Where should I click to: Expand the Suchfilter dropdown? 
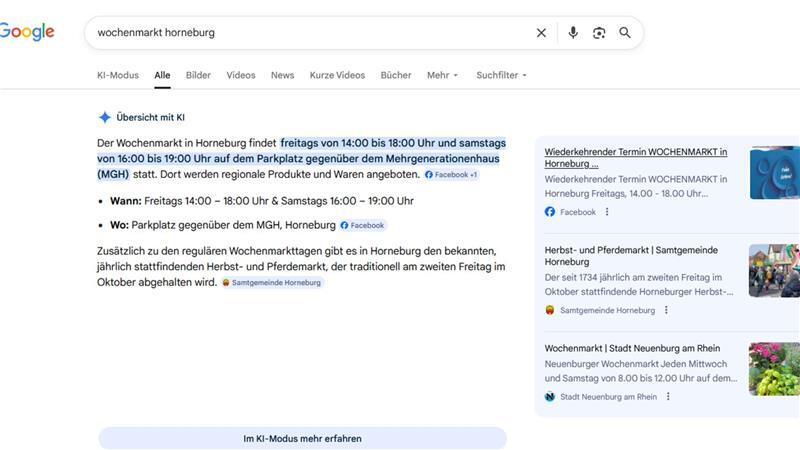tap(501, 75)
